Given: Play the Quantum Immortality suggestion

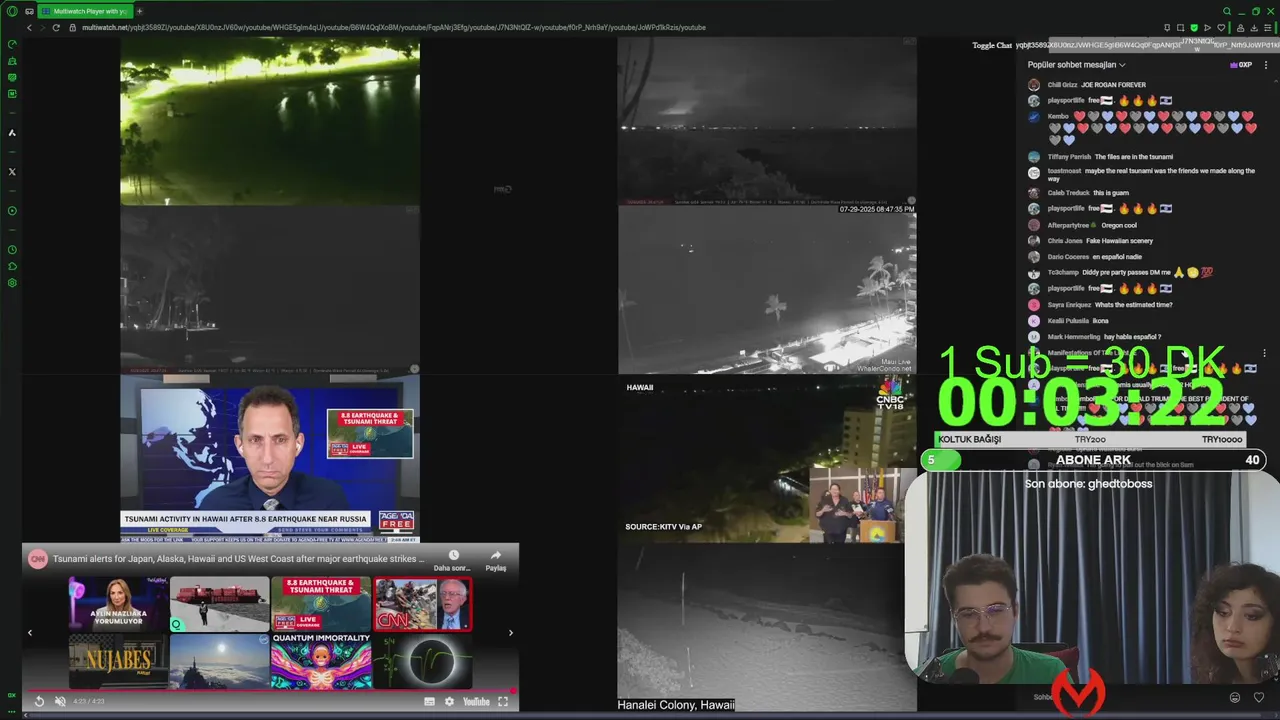Looking at the screenshot, I should point(320,661).
